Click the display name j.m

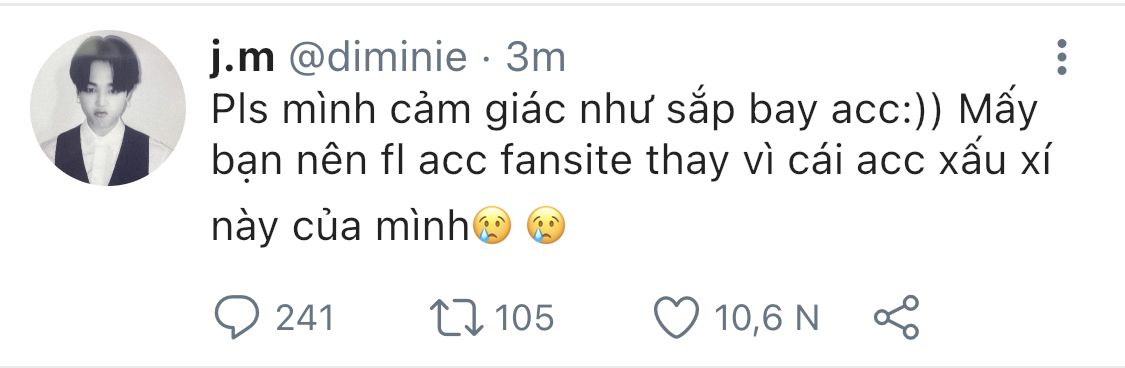[243, 57]
